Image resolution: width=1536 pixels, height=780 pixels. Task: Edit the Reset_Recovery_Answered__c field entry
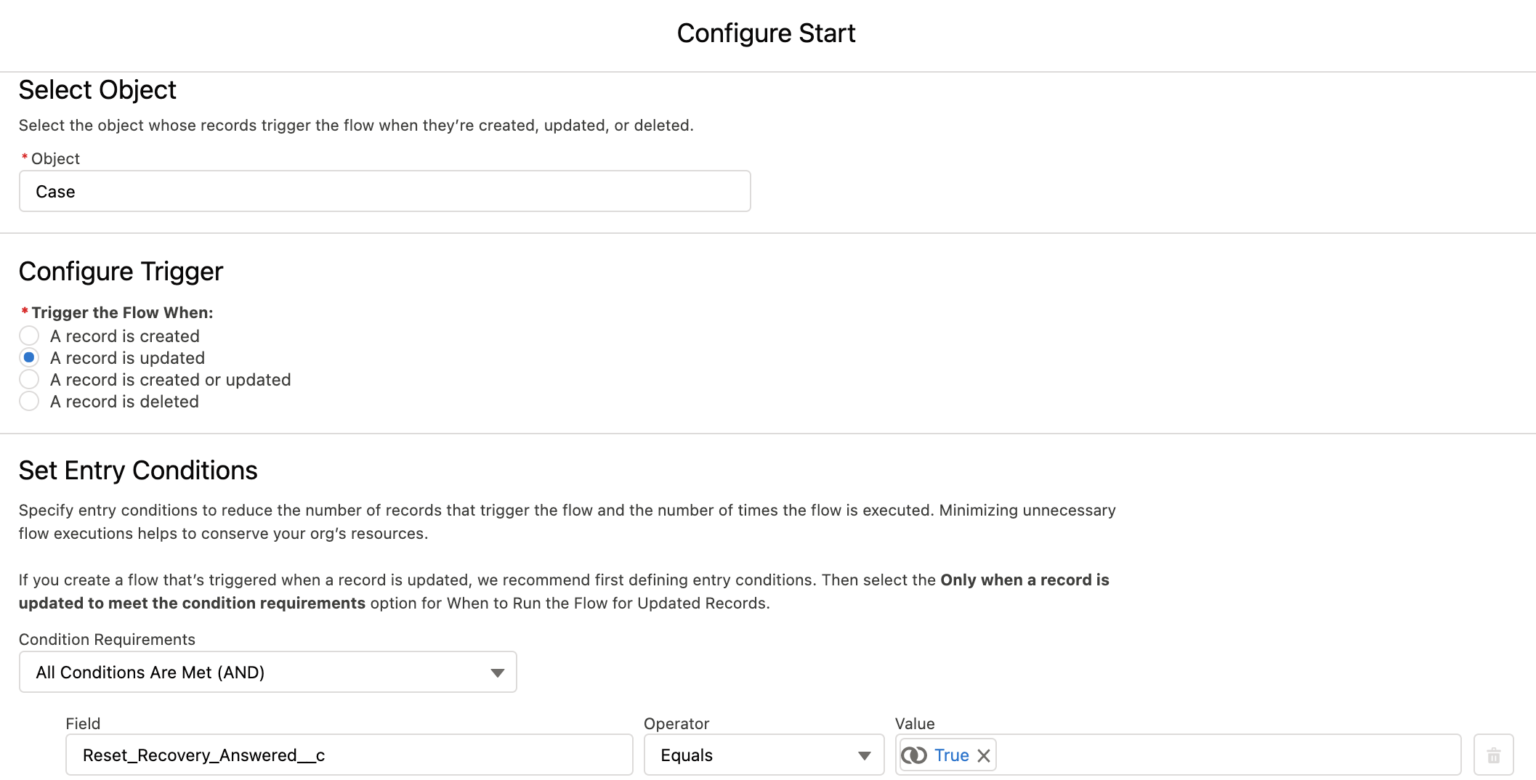click(x=348, y=755)
